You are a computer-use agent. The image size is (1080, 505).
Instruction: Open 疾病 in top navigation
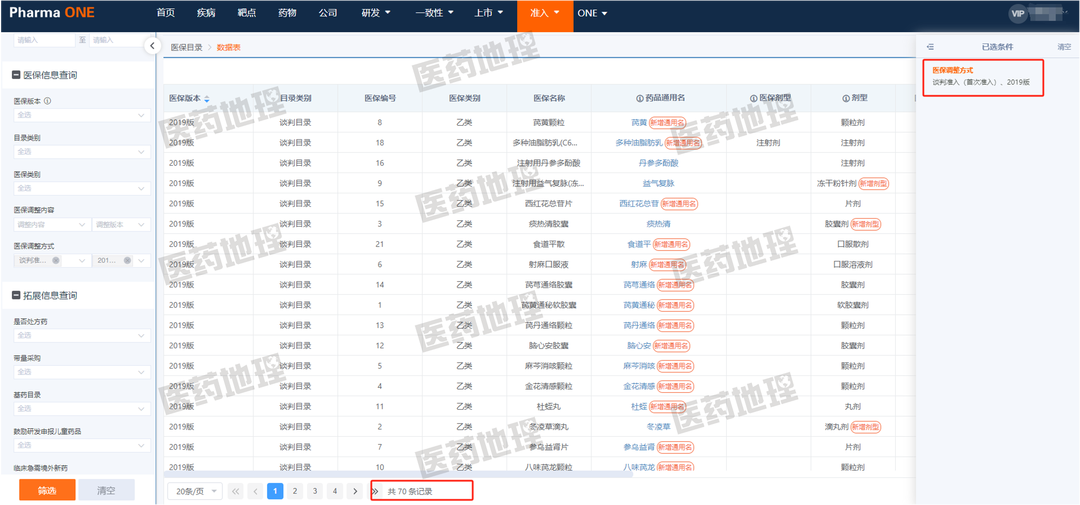click(x=205, y=13)
